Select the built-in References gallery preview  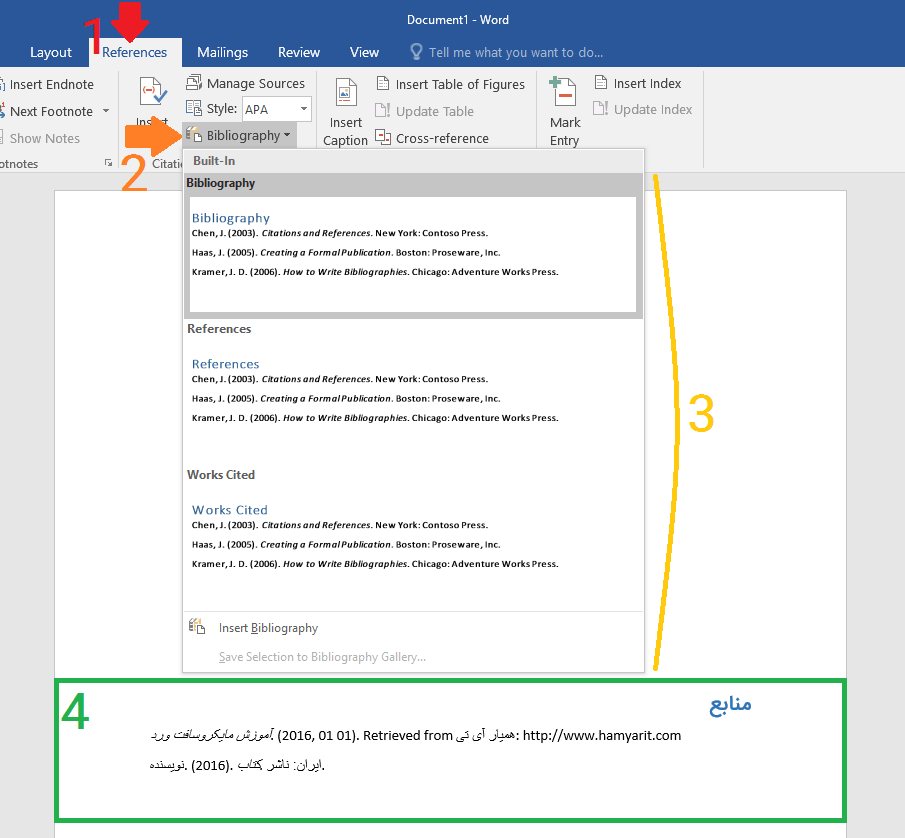click(x=413, y=399)
